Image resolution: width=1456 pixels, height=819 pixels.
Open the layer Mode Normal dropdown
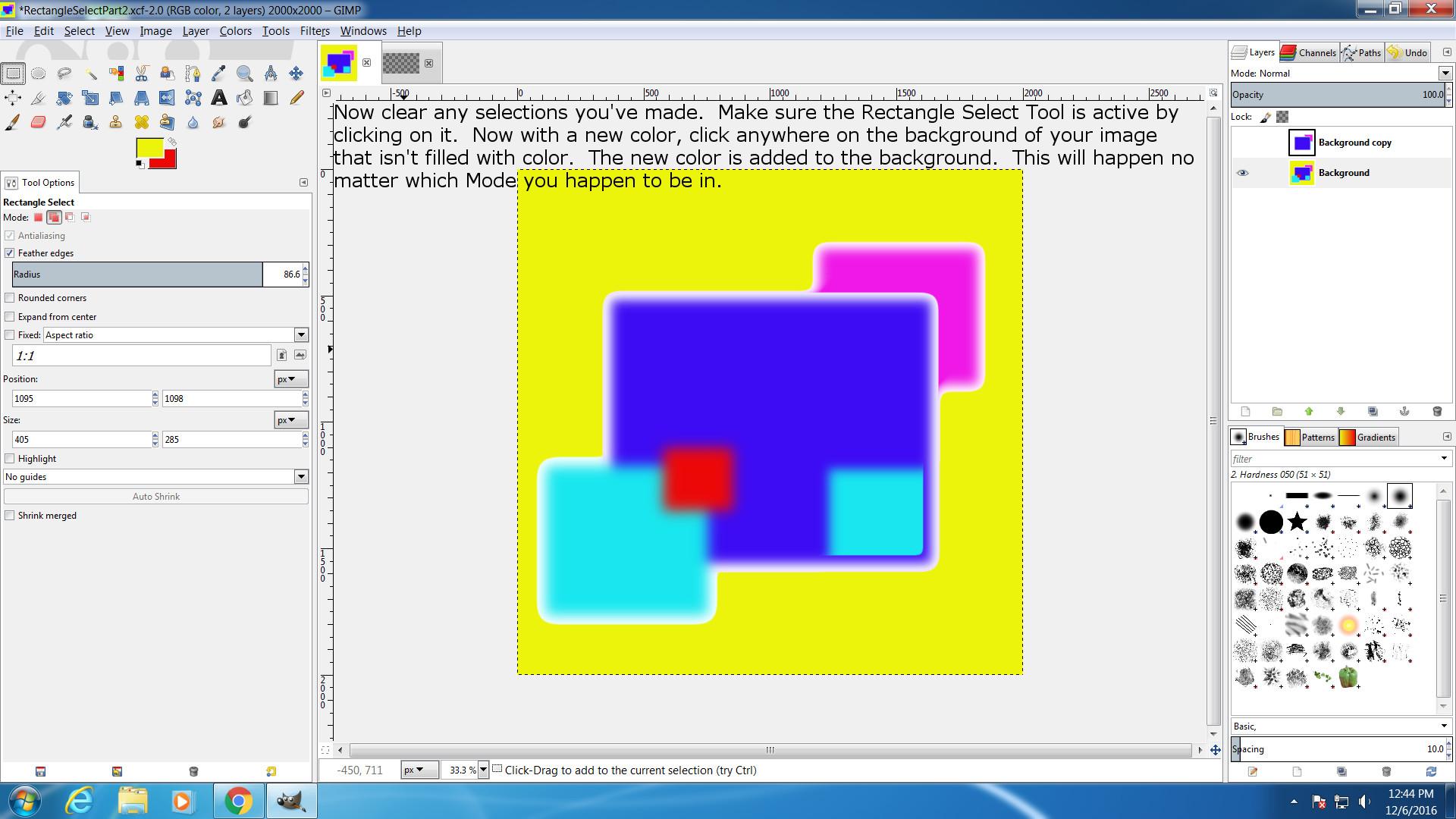(1445, 74)
